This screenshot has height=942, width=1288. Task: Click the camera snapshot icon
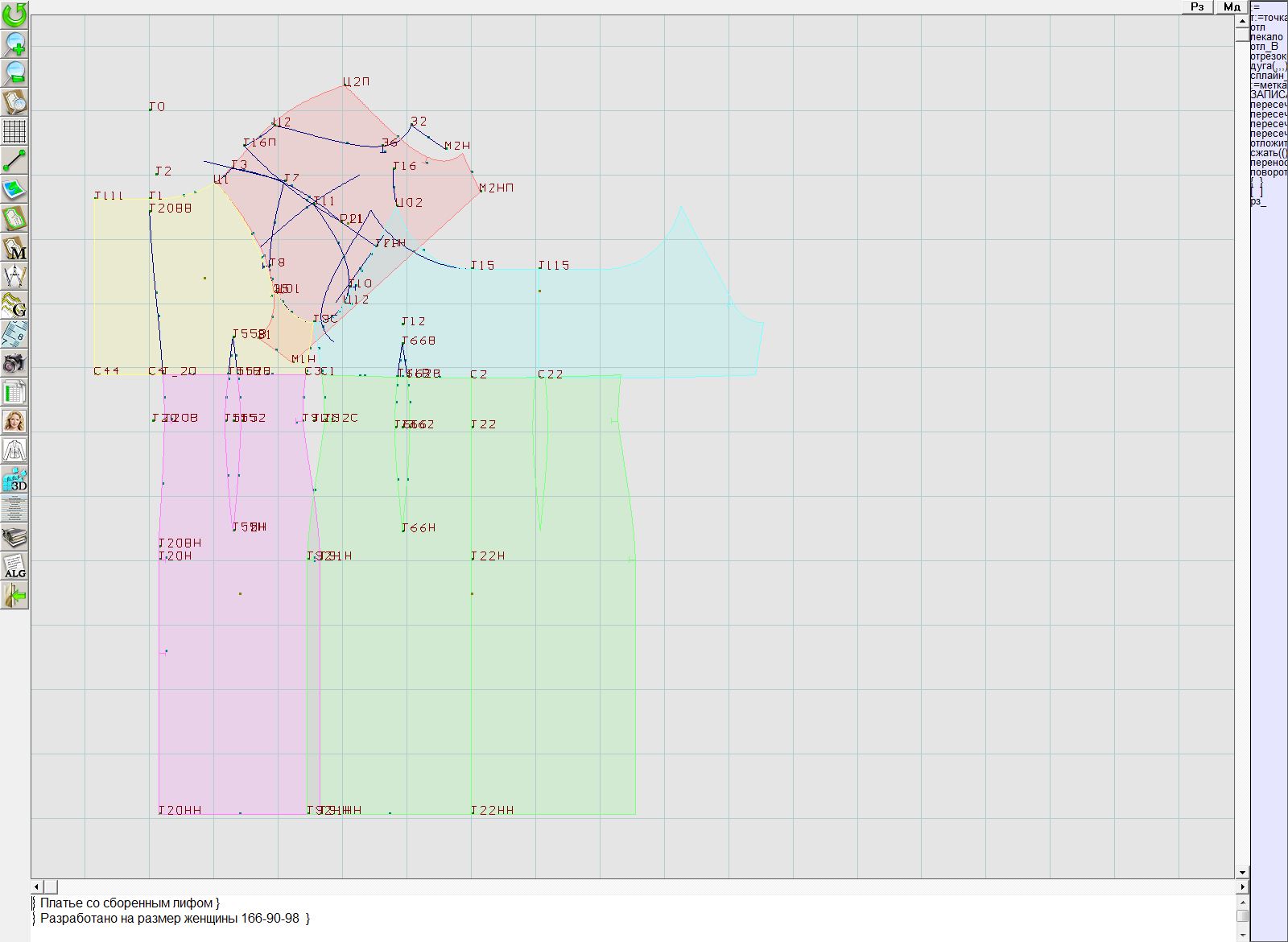click(14, 364)
